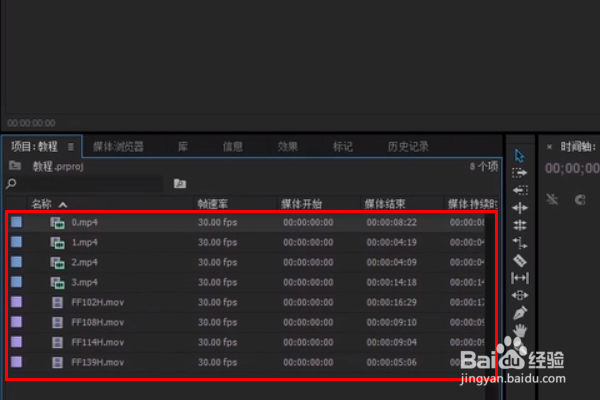Viewport: 600px width, 400px height.
Task: Click the blue label swatch of 3.mp4
Action: click(16, 282)
